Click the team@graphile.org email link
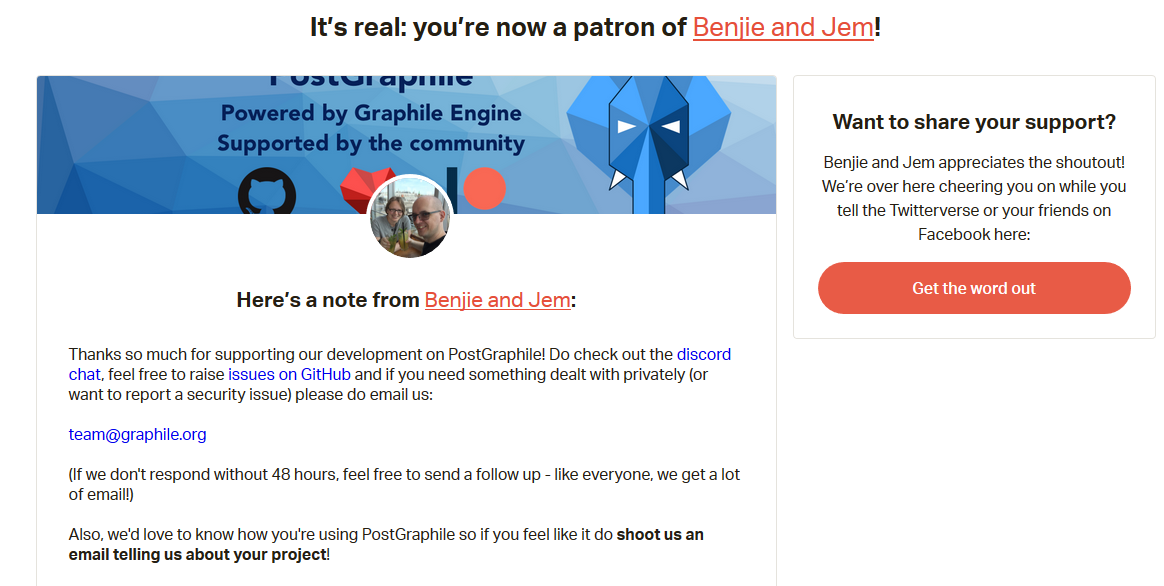 (137, 434)
